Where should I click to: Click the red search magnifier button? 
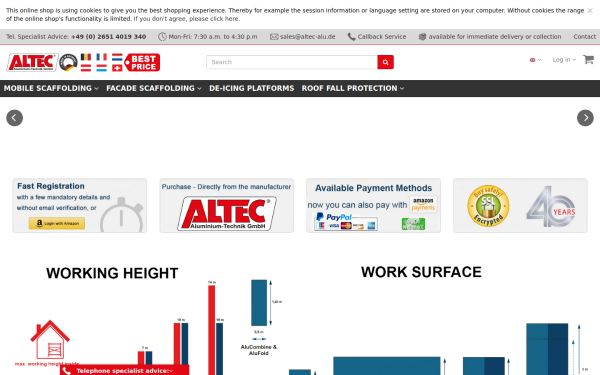pos(385,62)
